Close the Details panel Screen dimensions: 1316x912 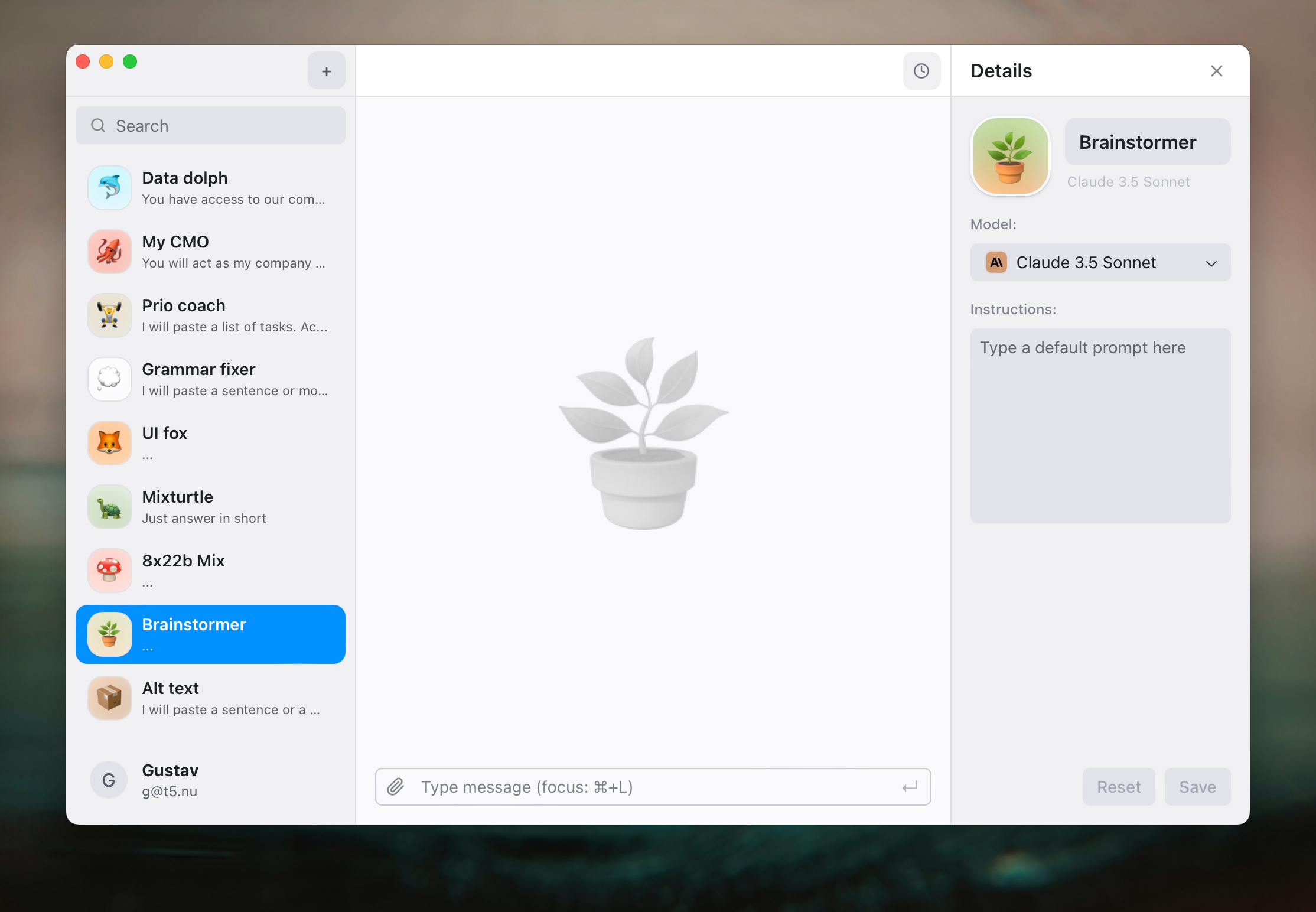coord(1216,71)
